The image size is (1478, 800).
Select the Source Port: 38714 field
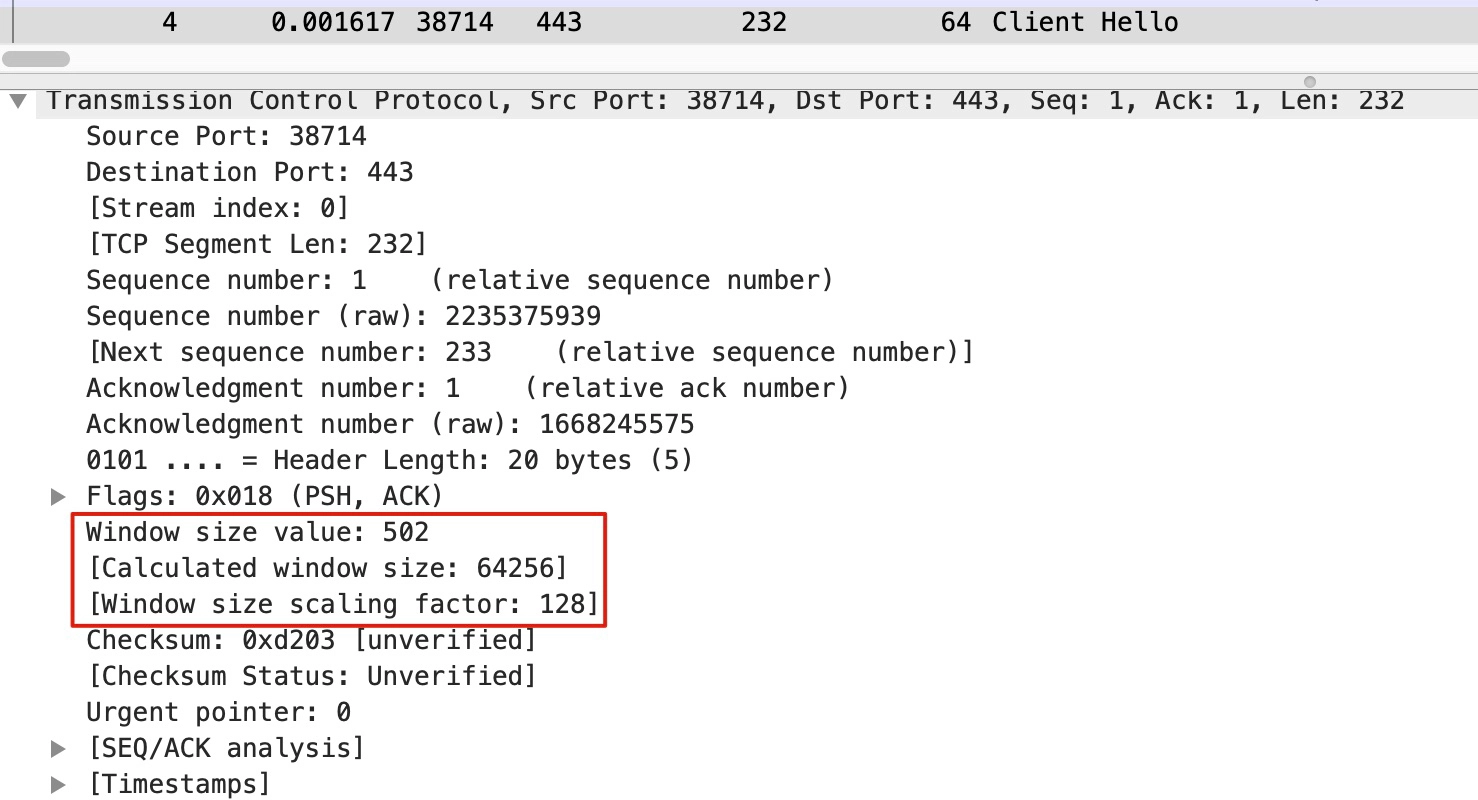coord(227,136)
